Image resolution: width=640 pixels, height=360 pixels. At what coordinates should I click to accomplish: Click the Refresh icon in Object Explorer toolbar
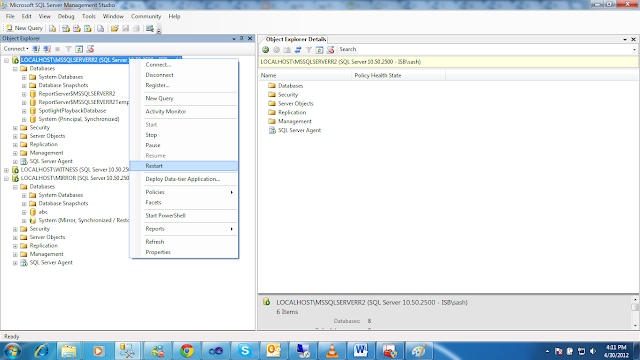79,49
